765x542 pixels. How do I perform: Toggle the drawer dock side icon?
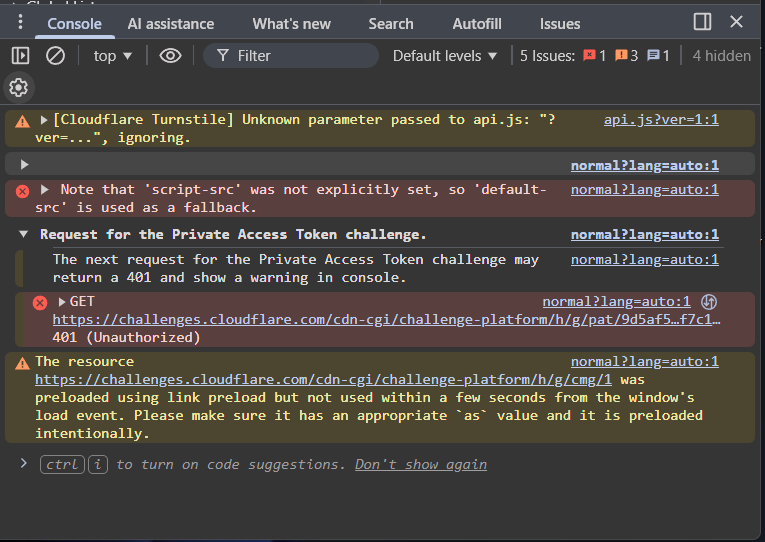(702, 22)
